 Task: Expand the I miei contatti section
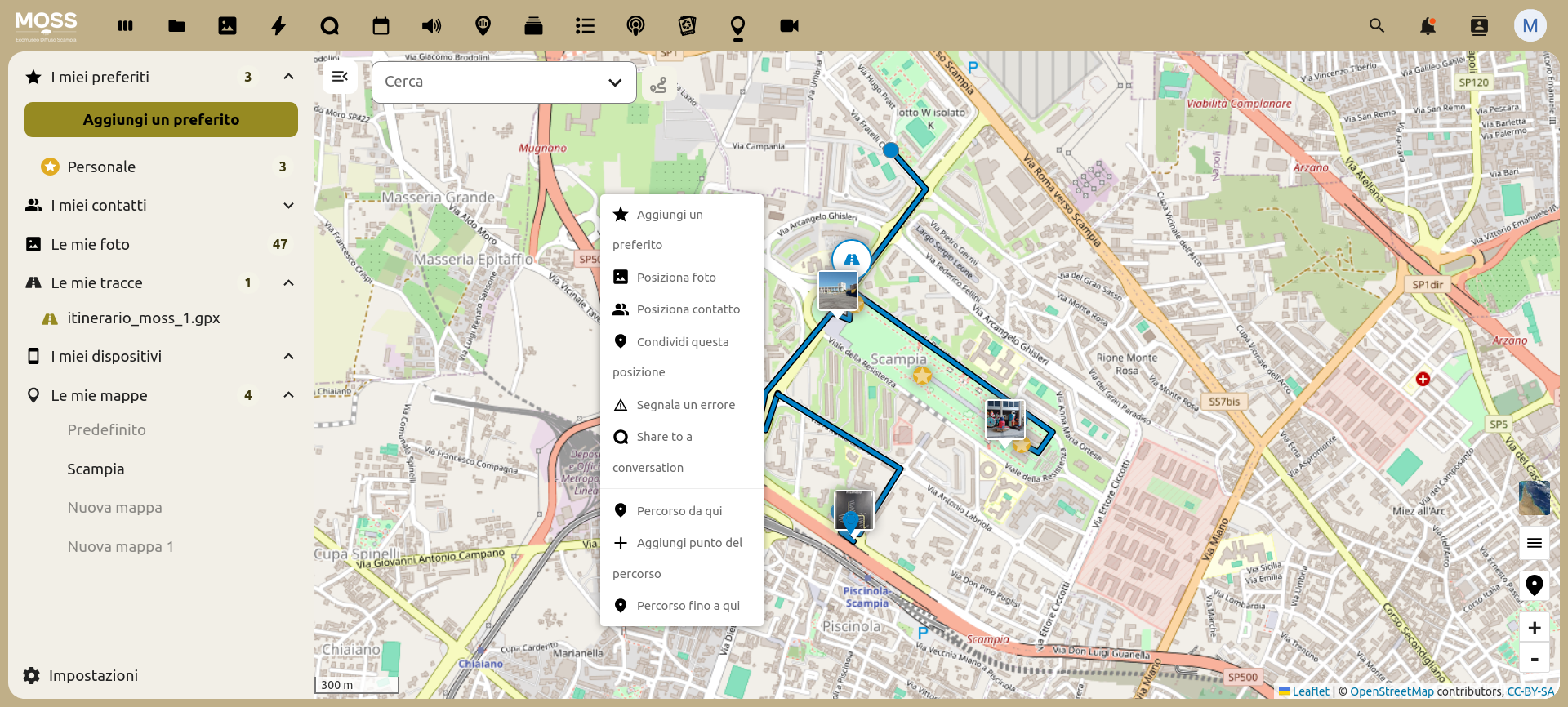coord(288,206)
